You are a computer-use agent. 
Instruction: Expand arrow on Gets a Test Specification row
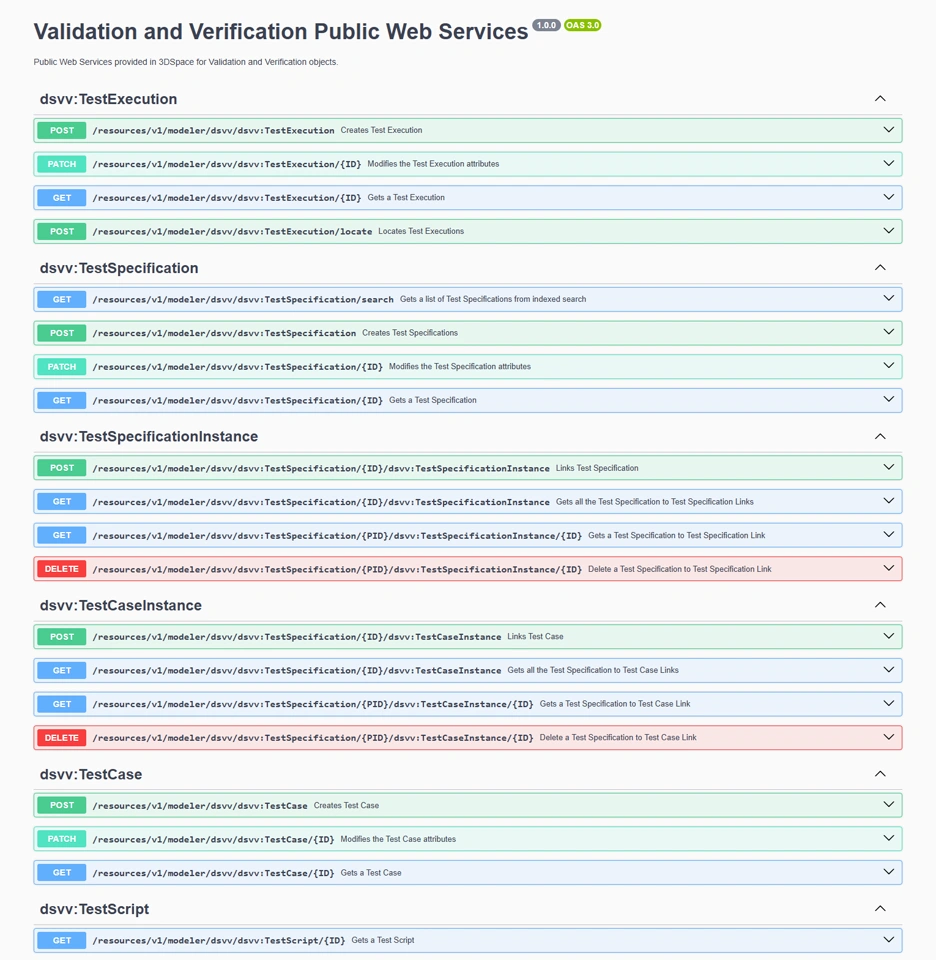click(x=888, y=399)
